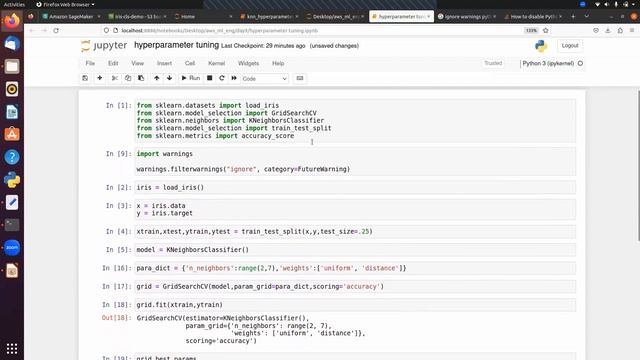Switch to the knn_hyperparameter tab

(x=269, y=16)
